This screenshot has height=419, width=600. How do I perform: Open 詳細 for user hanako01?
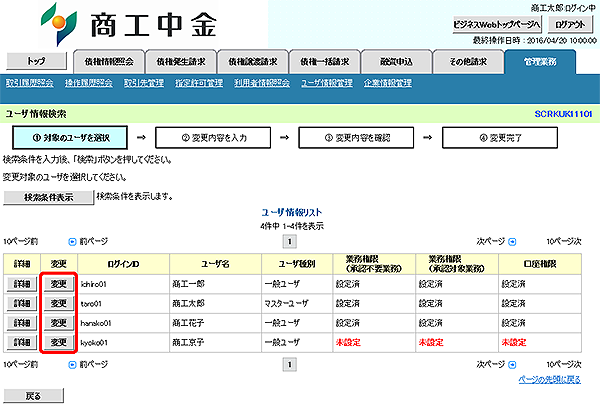point(22,323)
